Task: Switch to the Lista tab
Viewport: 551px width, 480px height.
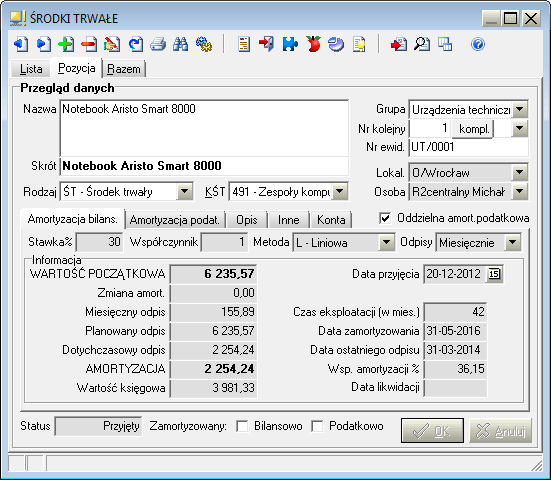Action: coord(31,69)
